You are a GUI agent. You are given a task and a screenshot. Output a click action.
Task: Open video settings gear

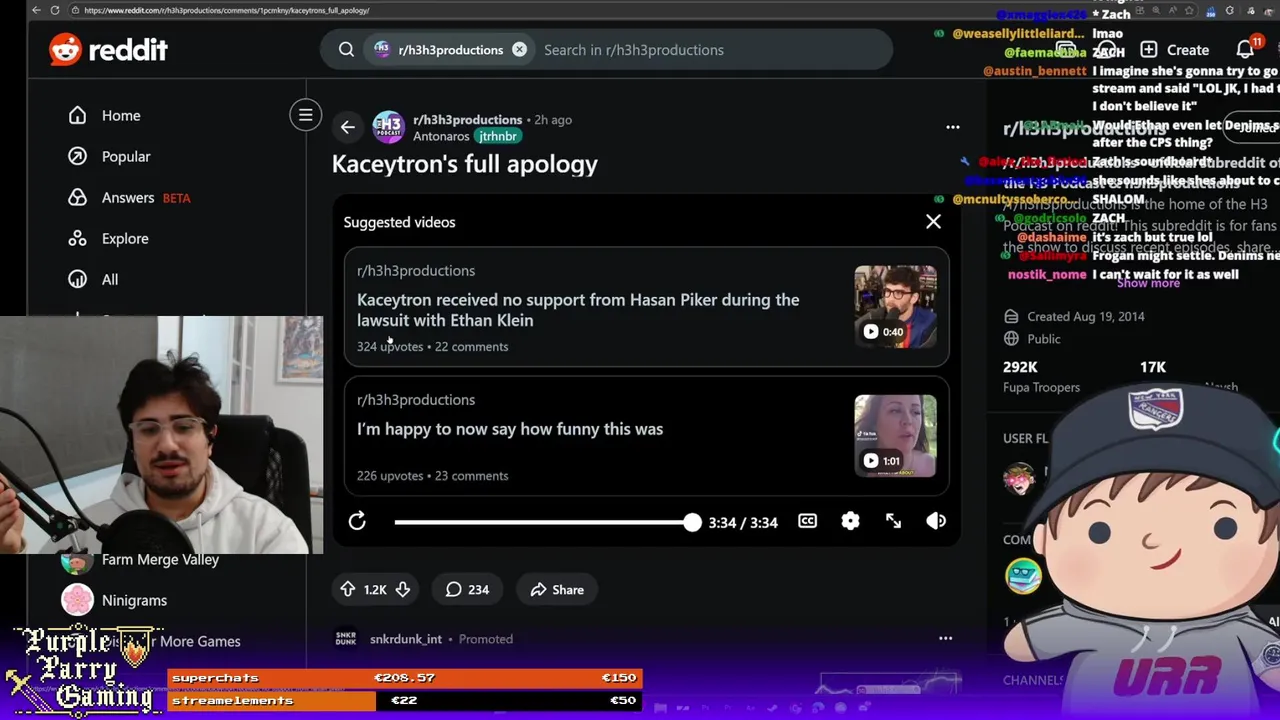tap(850, 521)
